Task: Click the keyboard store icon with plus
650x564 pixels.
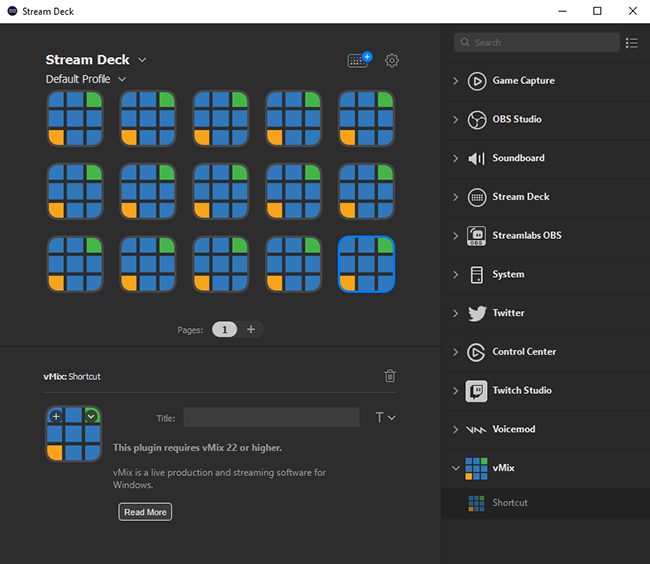Action: (x=358, y=61)
